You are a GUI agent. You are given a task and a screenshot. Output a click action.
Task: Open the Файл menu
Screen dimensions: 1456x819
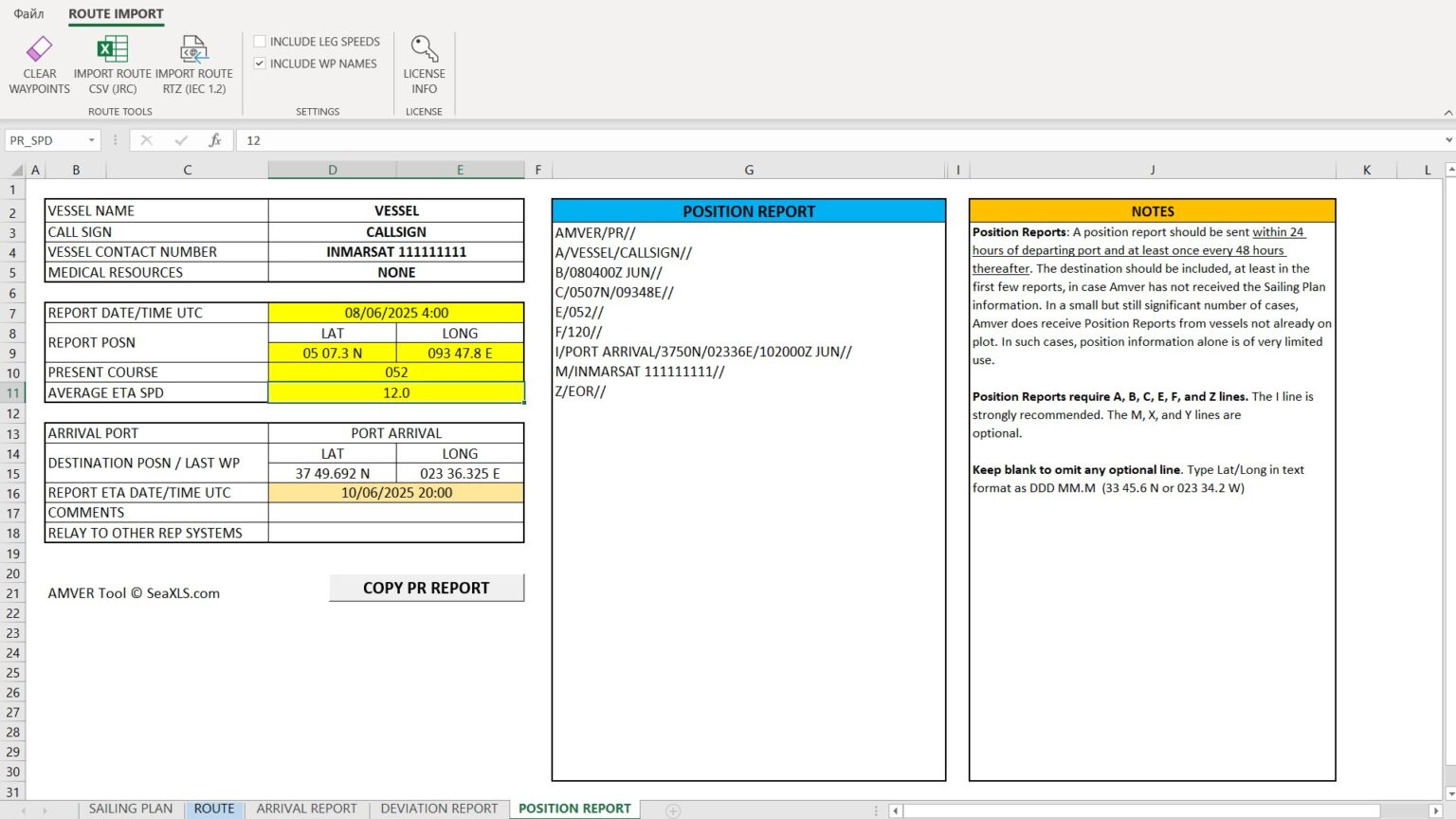pos(27,14)
